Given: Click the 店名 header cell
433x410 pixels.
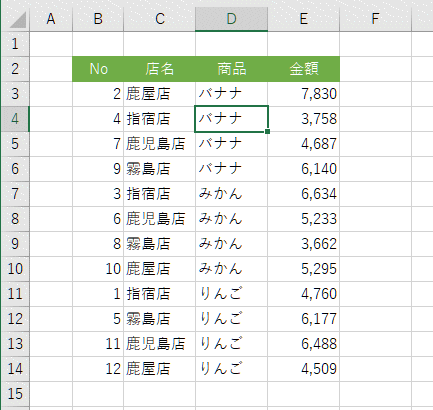Looking at the screenshot, I should tap(159, 69).
